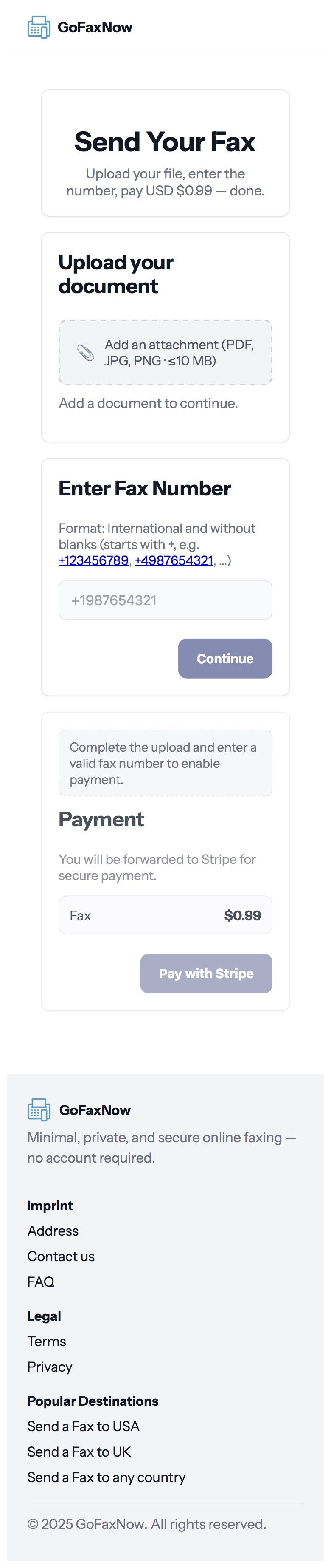Open the Address link in the footer
The width and height of the screenshot is (331, 1568).
click(53, 1231)
